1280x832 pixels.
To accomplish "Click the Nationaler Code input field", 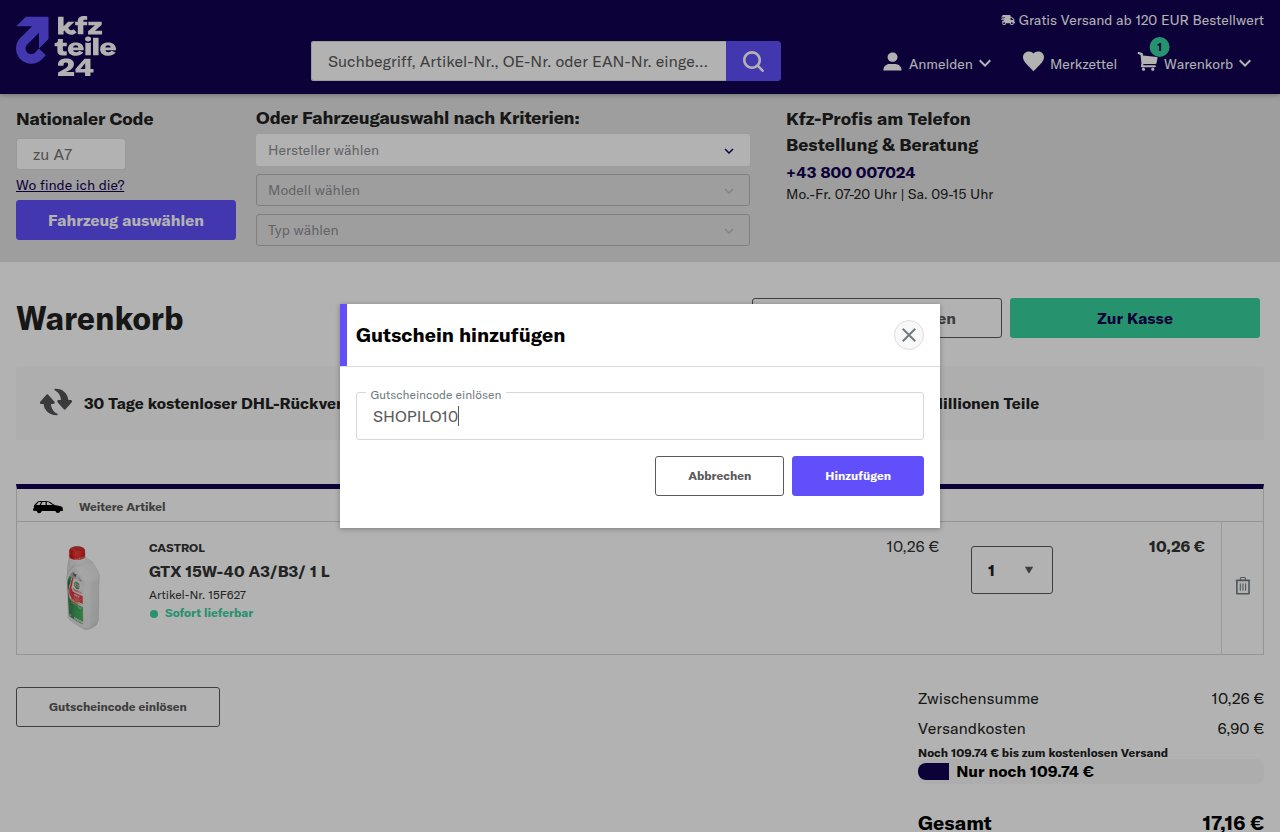I will [71, 154].
